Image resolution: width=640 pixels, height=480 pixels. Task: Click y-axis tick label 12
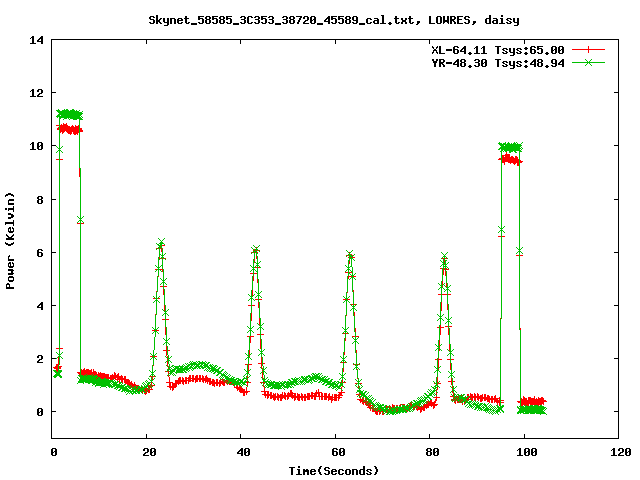coord(36,93)
